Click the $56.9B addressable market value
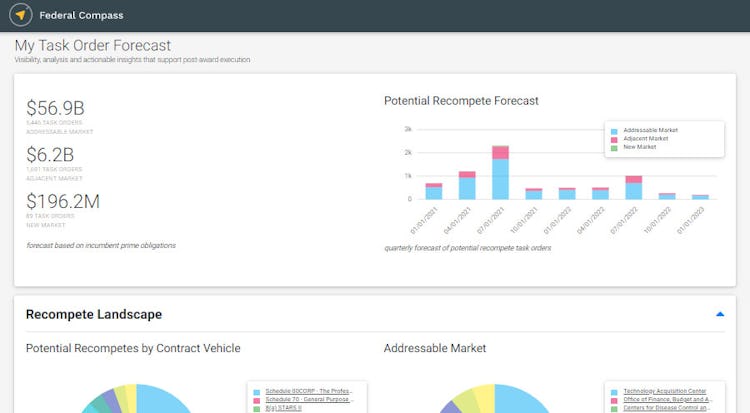The image size is (750, 413). tap(55, 108)
